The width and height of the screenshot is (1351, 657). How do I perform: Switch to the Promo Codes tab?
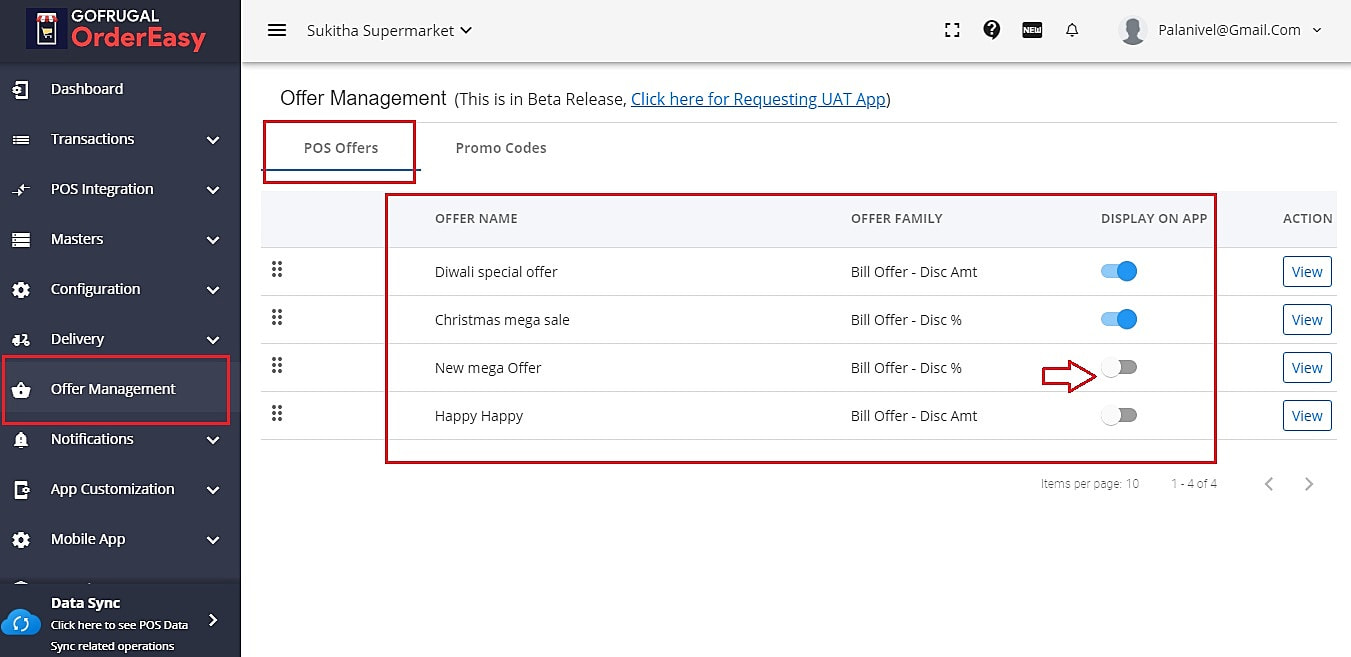[x=501, y=148]
